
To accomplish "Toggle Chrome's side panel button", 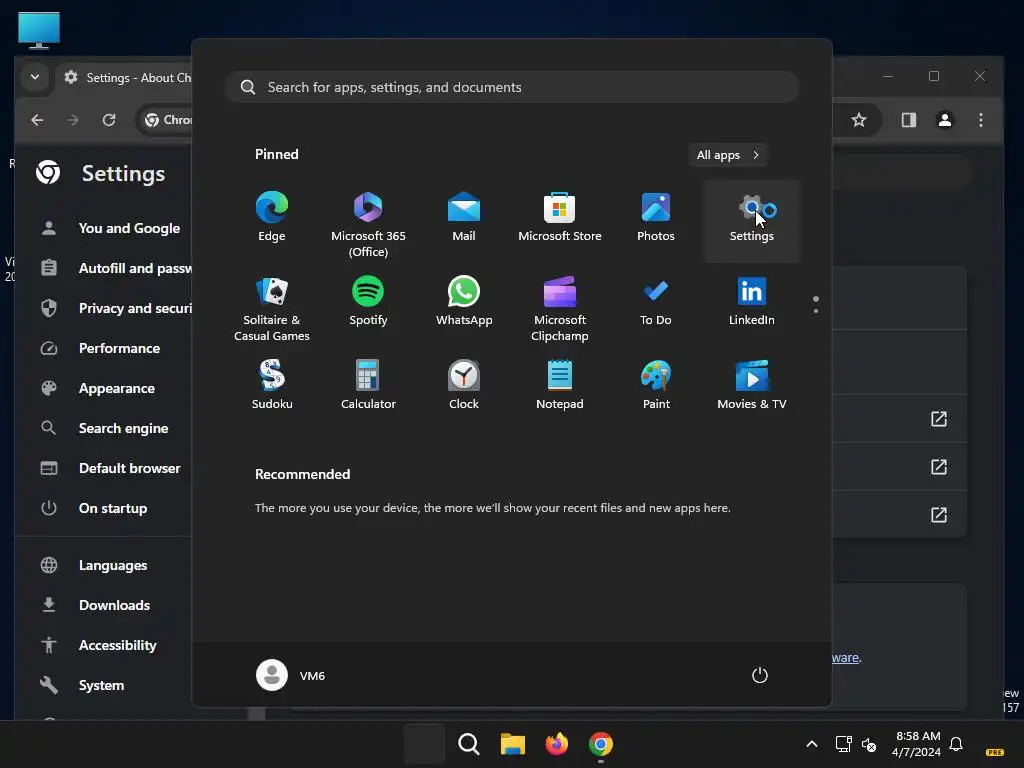I will [x=908, y=120].
